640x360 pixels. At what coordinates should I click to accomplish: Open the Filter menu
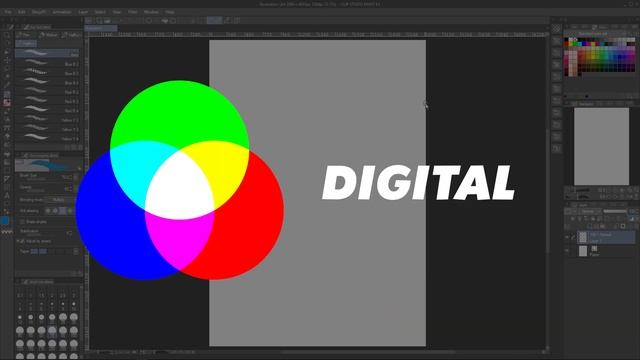point(133,12)
